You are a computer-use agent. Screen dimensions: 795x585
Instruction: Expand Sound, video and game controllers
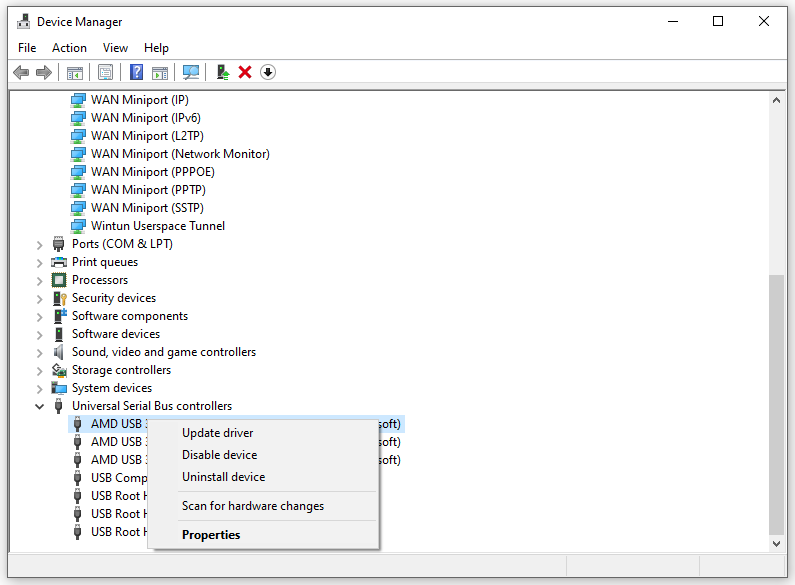[x=40, y=352]
